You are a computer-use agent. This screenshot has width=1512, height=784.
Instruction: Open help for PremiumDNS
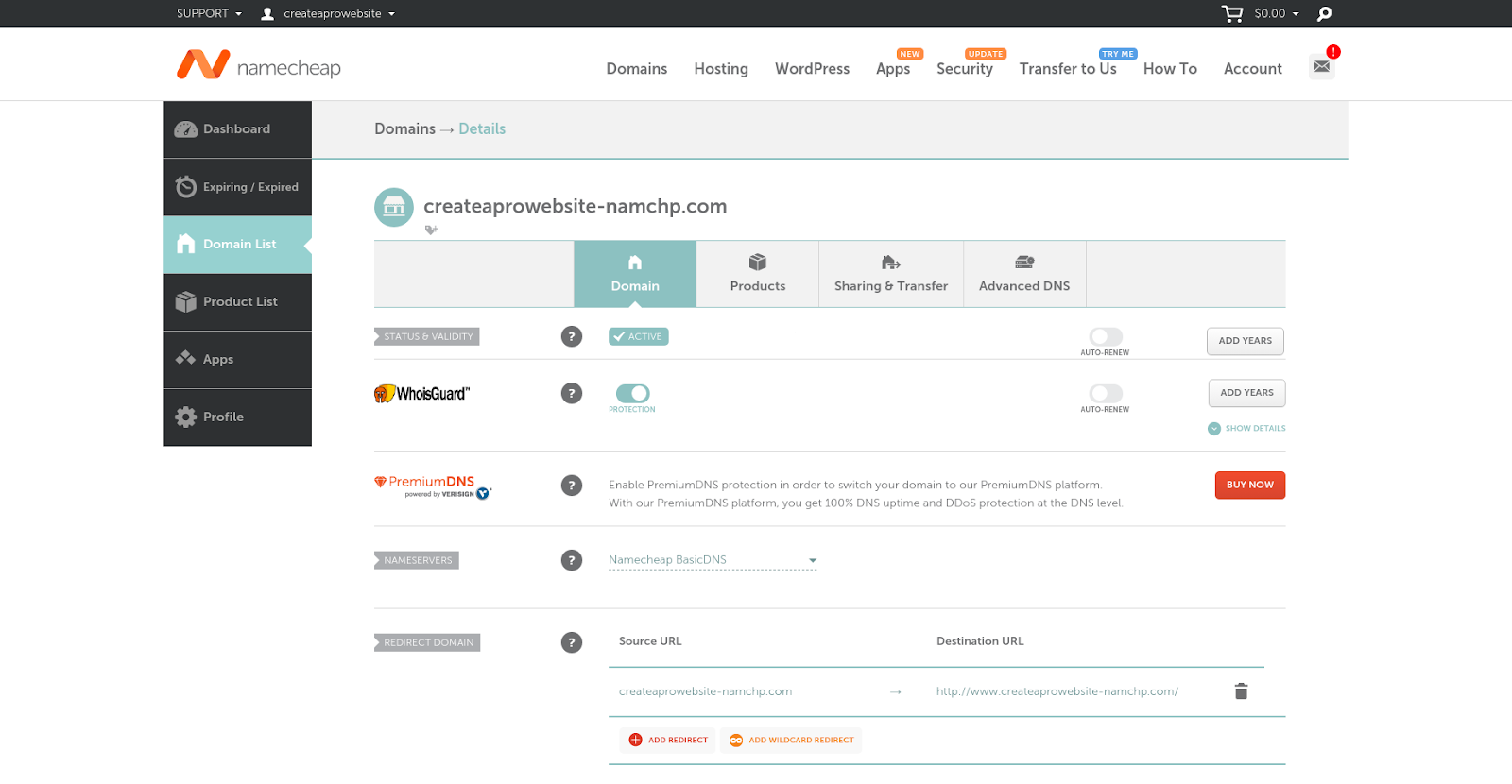click(x=572, y=486)
